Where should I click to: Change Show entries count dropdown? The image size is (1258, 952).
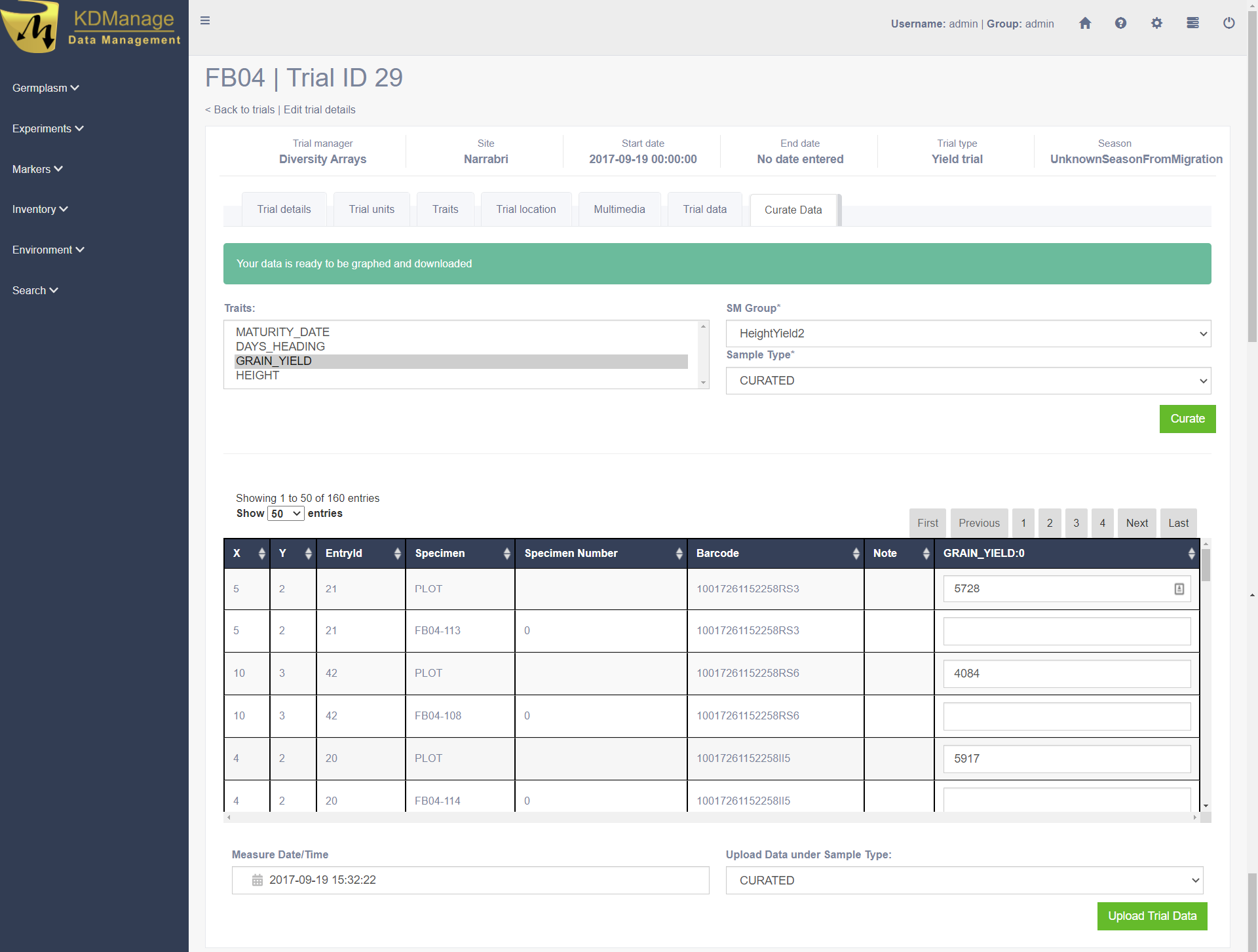[x=286, y=514]
